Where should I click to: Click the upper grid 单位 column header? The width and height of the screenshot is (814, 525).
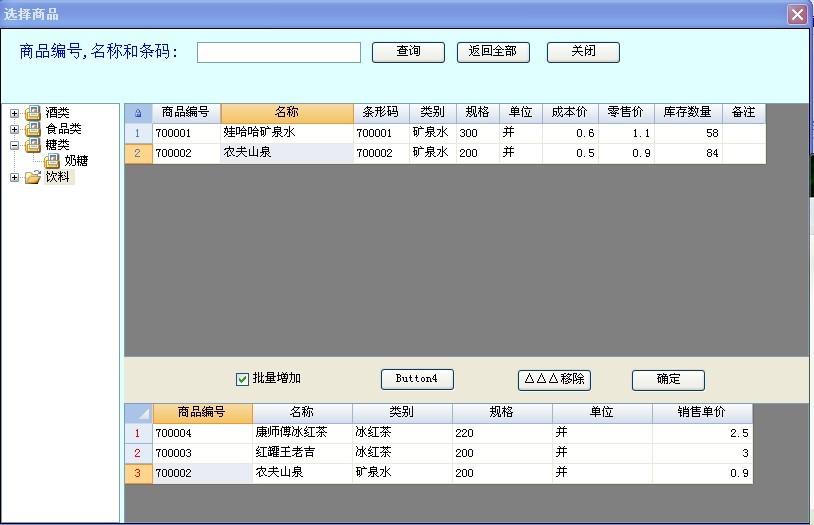pyautogui.click(x=521, y=113)
